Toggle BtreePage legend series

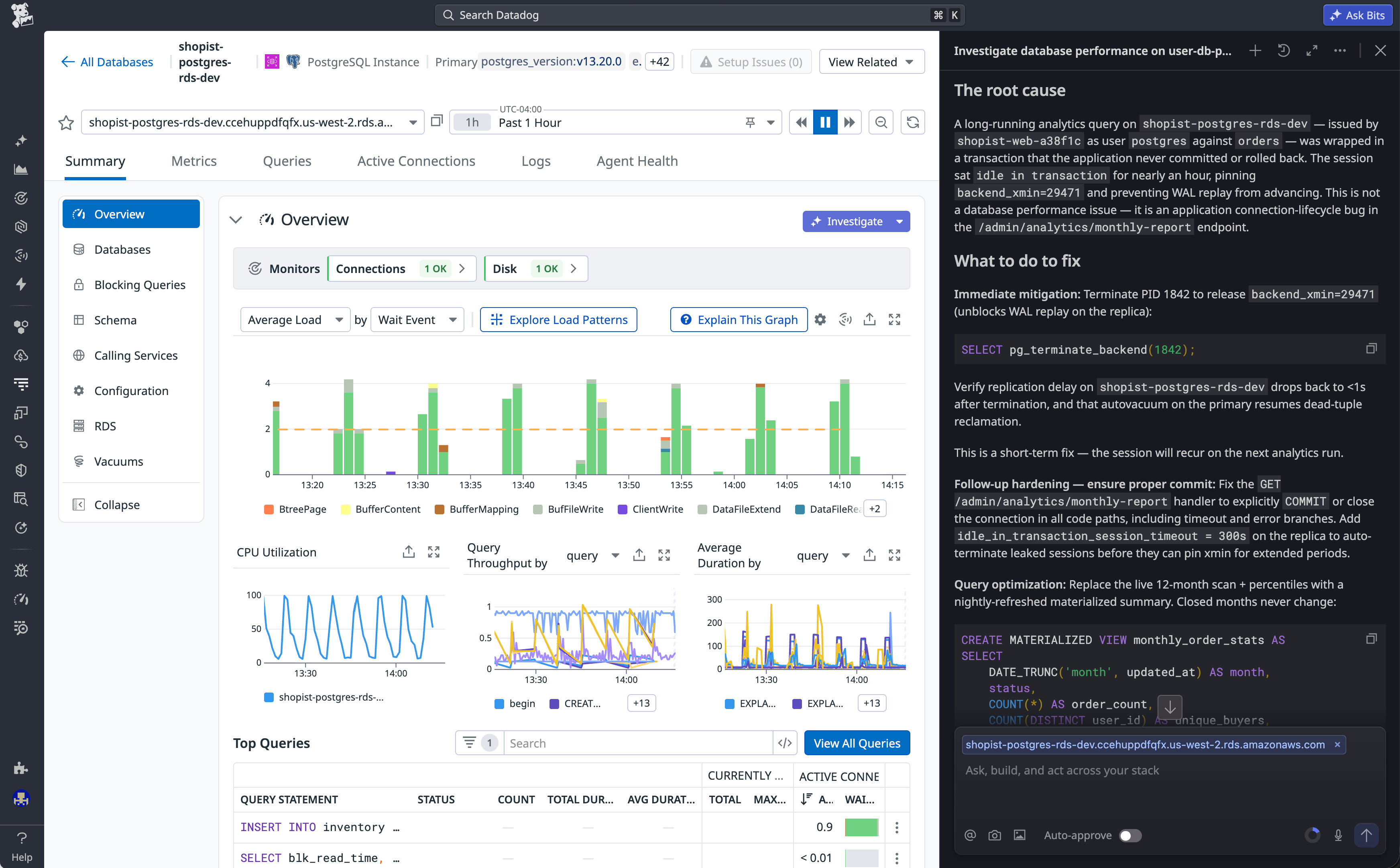[295, 509]
